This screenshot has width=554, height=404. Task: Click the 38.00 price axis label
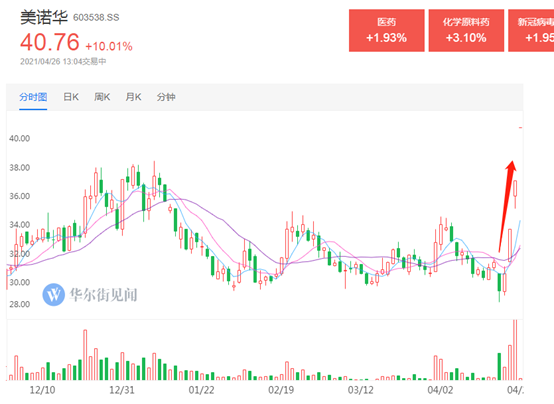[x=19, y=168]
